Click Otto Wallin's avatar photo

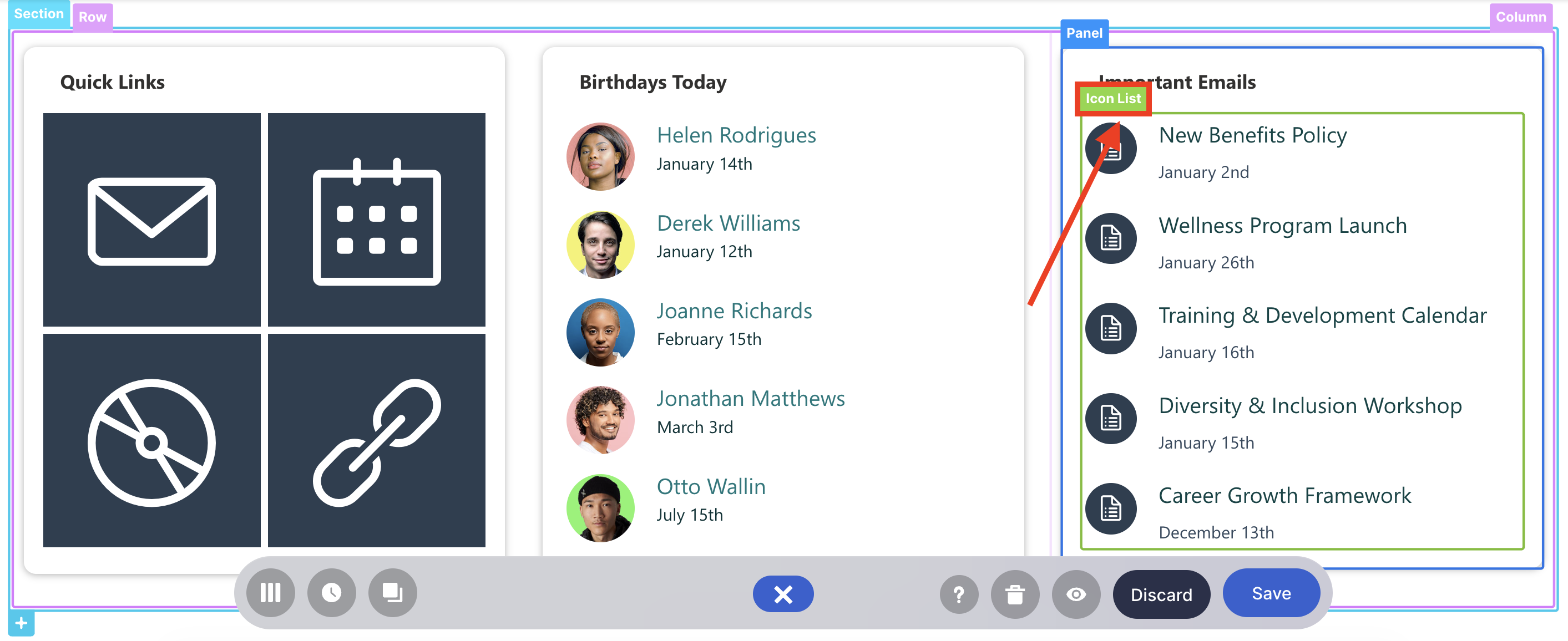click(600, 508)
